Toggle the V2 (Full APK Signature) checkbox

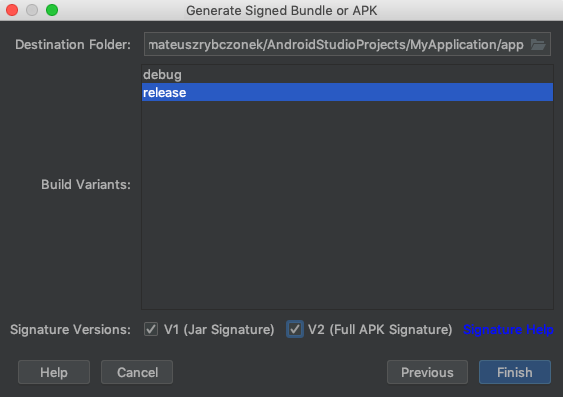[295, 329]
